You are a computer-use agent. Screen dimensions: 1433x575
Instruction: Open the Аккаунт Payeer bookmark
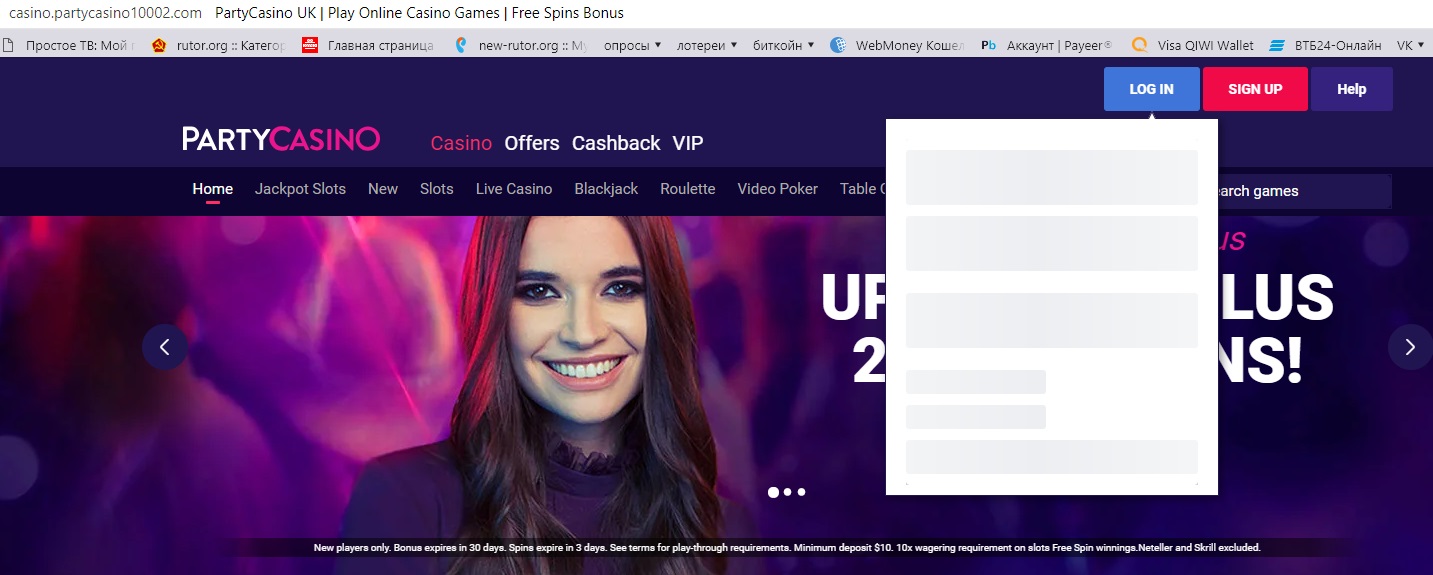coord(1047,45)
